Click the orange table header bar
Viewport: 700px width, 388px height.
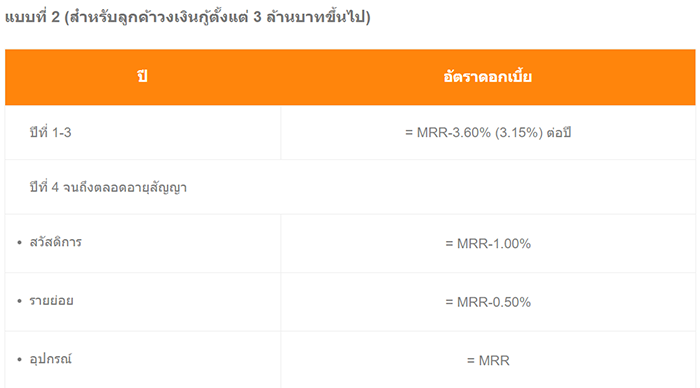click(350, 77)
